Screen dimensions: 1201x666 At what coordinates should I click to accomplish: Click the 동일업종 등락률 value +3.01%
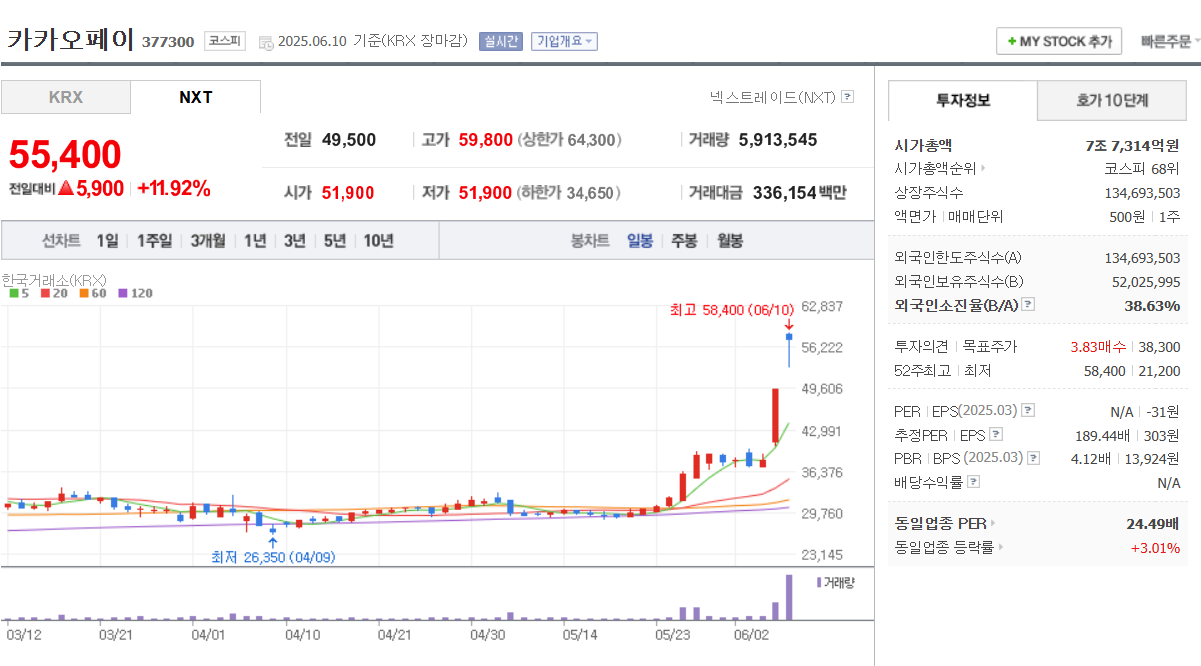(1155, 547)
